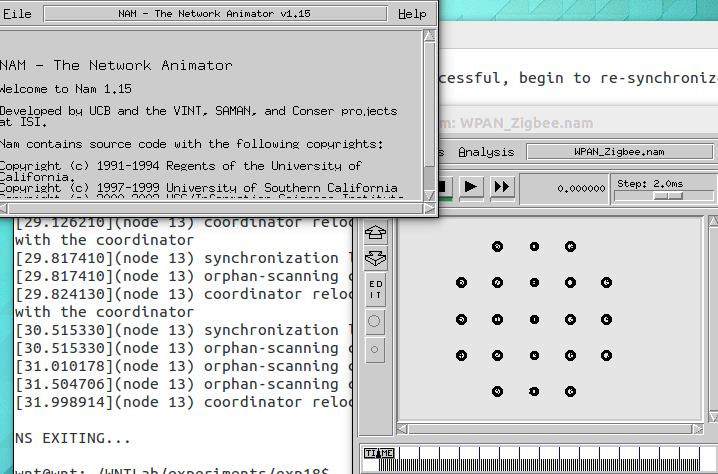Click the leftmost node in the middle row
Viewport: 718px width, 474px height.
462,319
